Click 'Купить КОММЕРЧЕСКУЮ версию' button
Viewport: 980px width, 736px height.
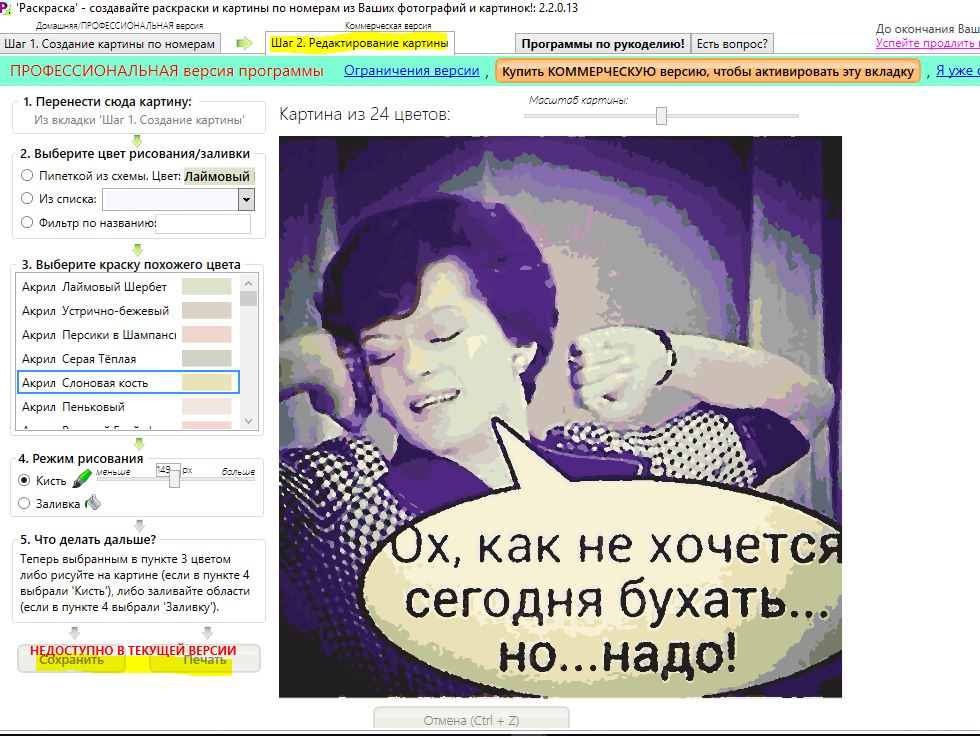pos(708,71)
